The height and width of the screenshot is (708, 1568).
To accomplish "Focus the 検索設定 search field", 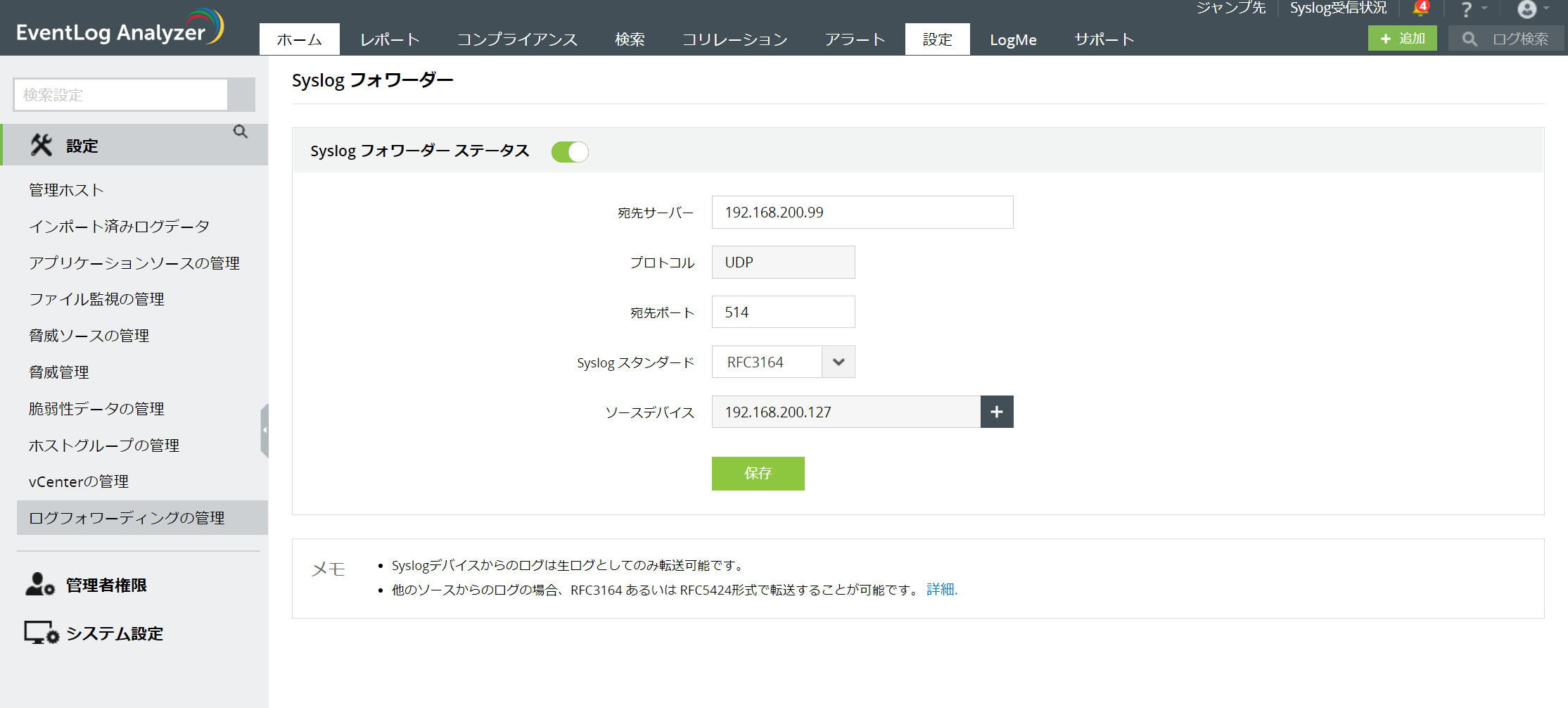I will click(120, 94).
